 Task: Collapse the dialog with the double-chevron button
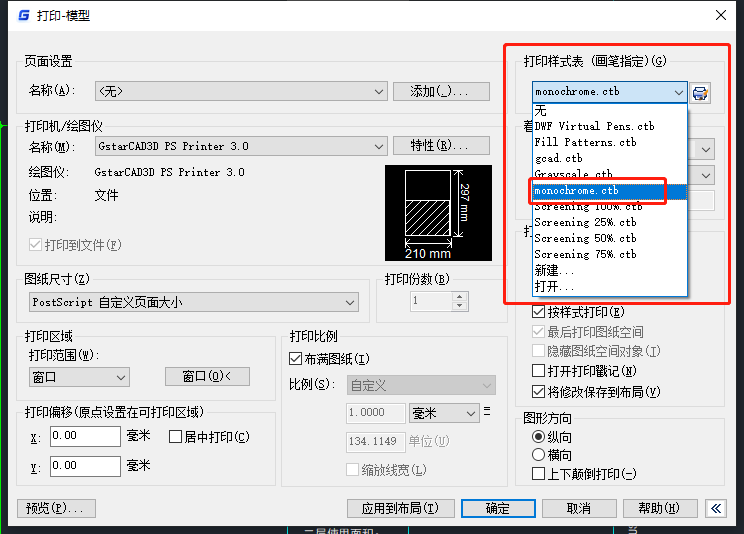[716, 509]
